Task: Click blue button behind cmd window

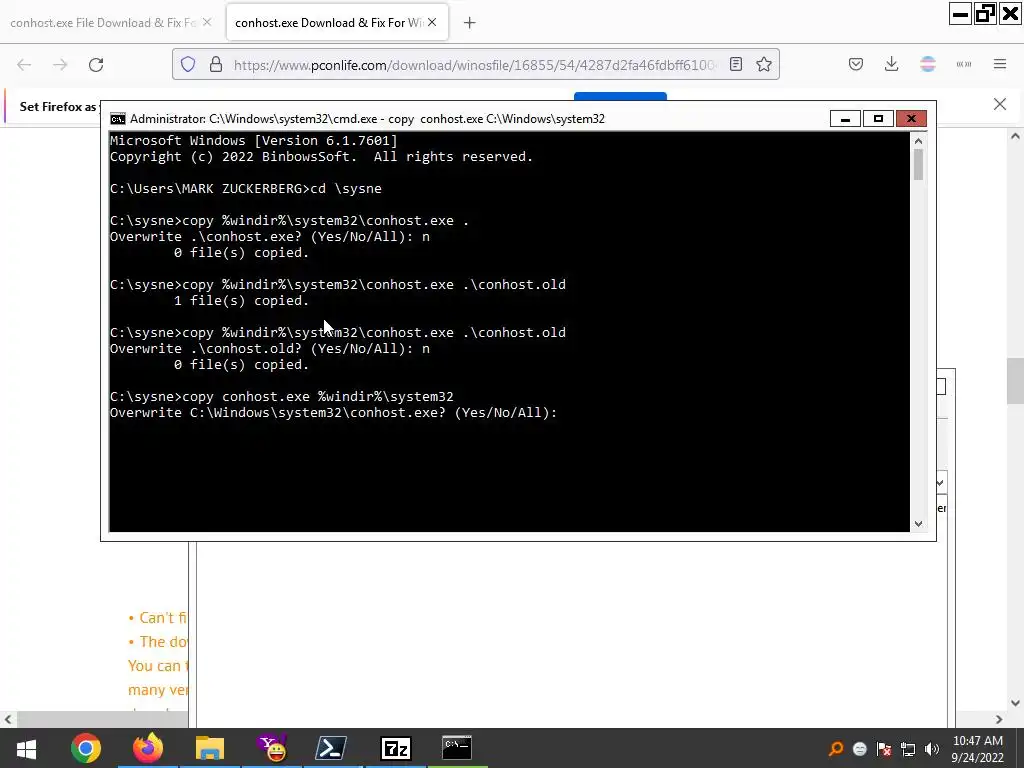Action: [620, 96]
